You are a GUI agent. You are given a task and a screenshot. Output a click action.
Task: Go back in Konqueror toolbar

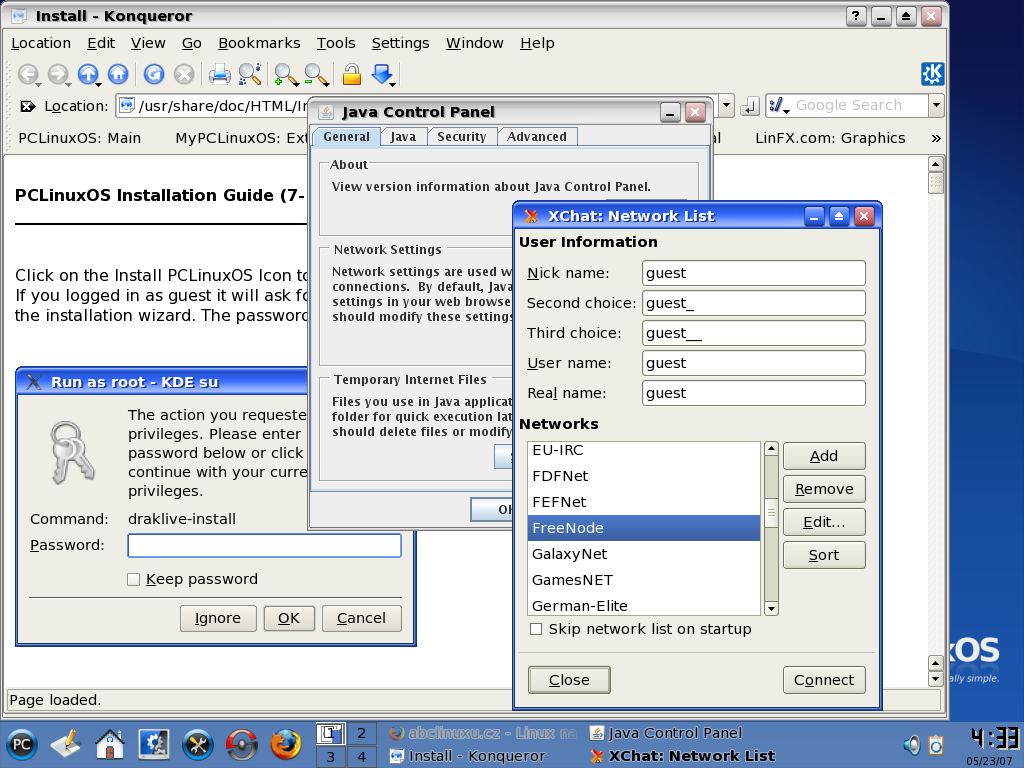point(27,74)
